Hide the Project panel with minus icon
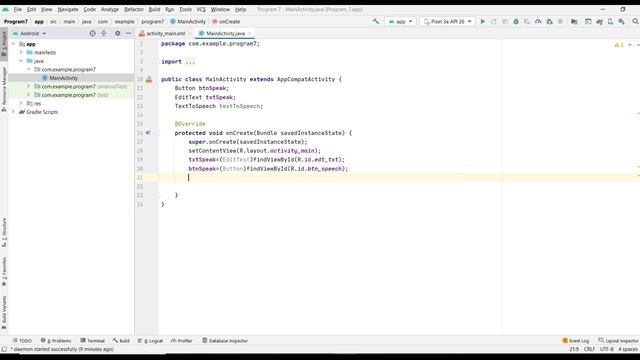The width and height of the screenshot is (640, 360). pyautogui.click(x=129, y=33)
